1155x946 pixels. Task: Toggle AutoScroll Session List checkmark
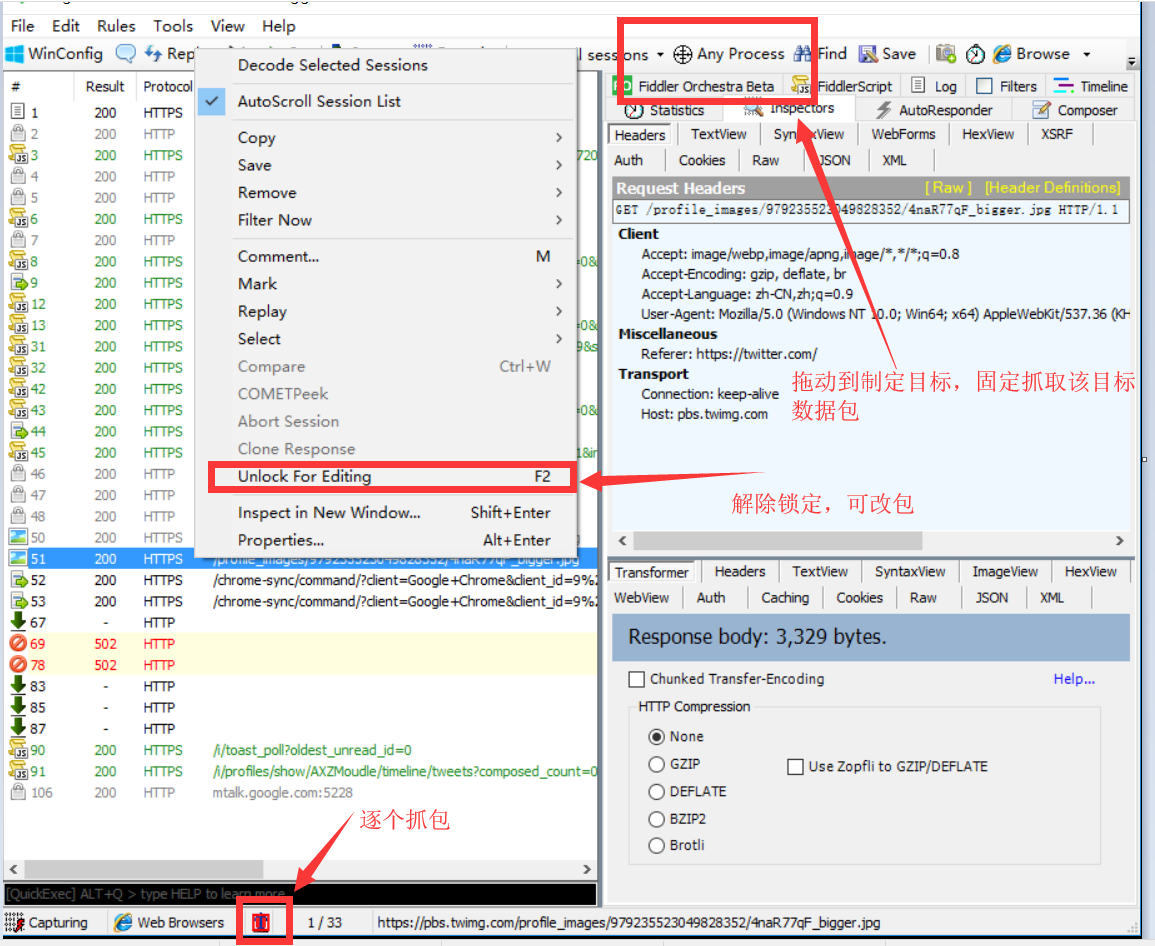point(211,101)
